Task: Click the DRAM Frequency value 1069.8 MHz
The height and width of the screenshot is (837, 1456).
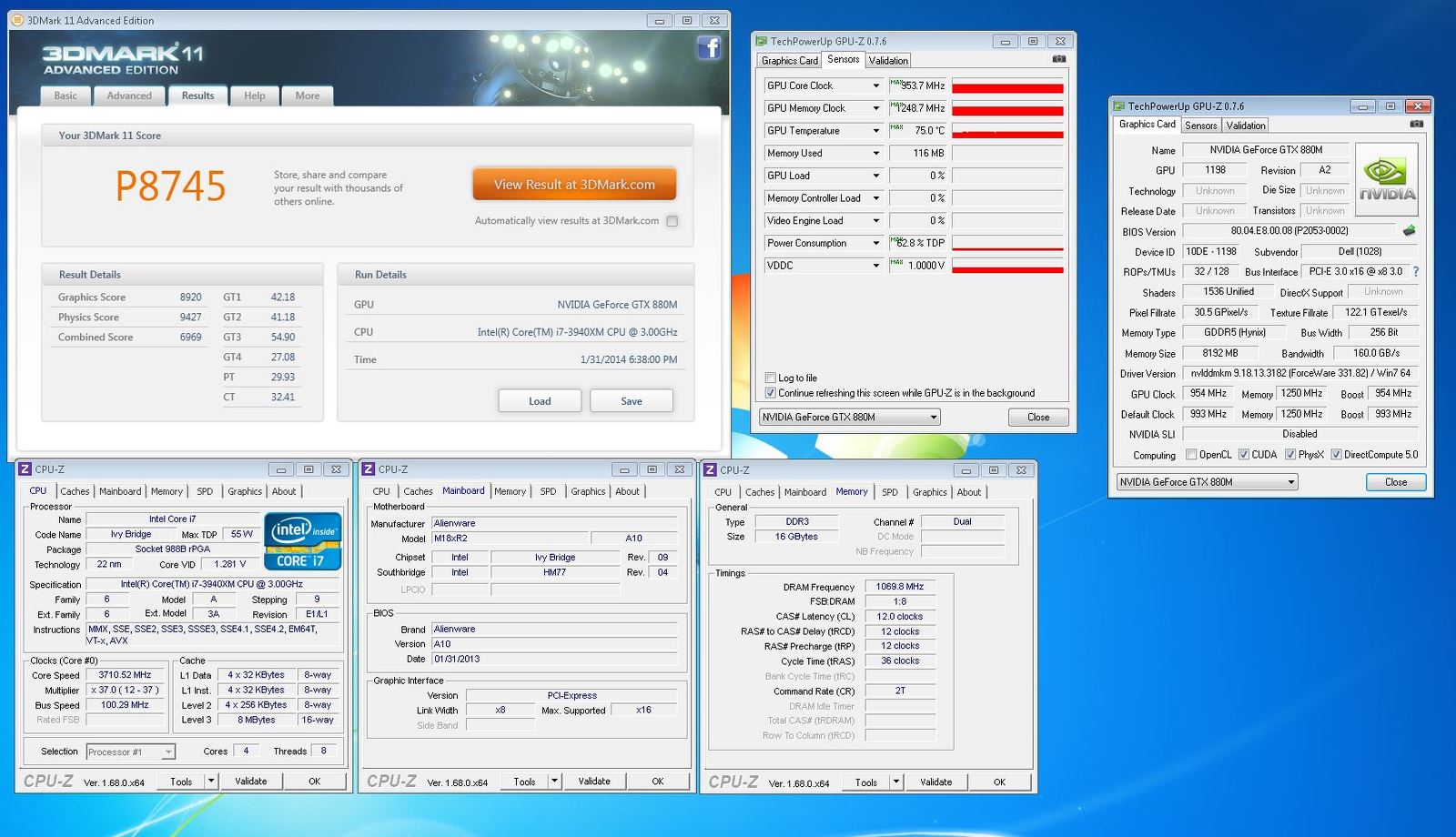Action: click(x=900, y=587)
